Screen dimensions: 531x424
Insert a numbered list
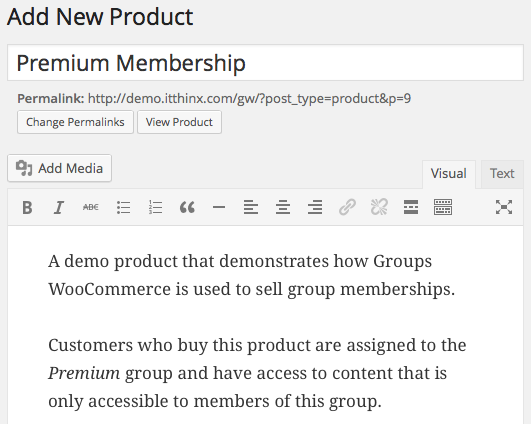coord(155,207)
